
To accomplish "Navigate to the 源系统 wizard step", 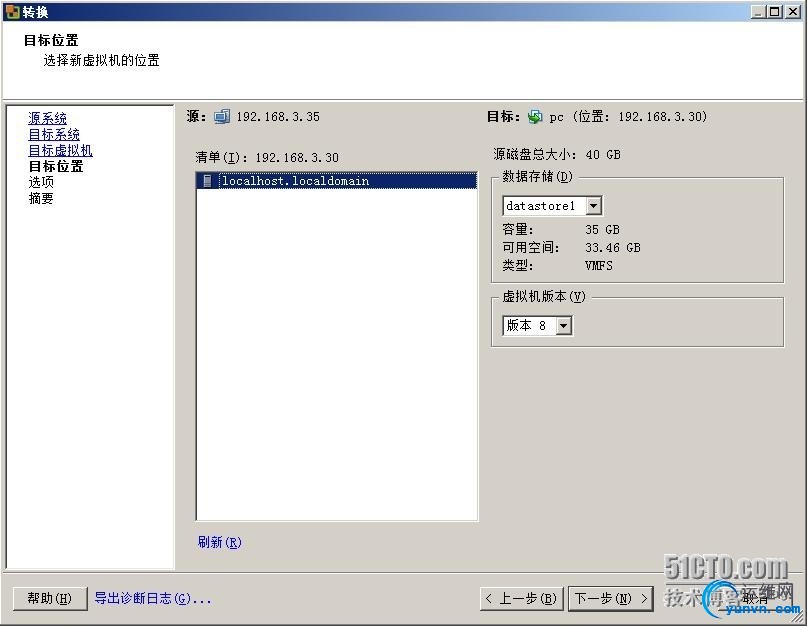I will click(47, 117).
